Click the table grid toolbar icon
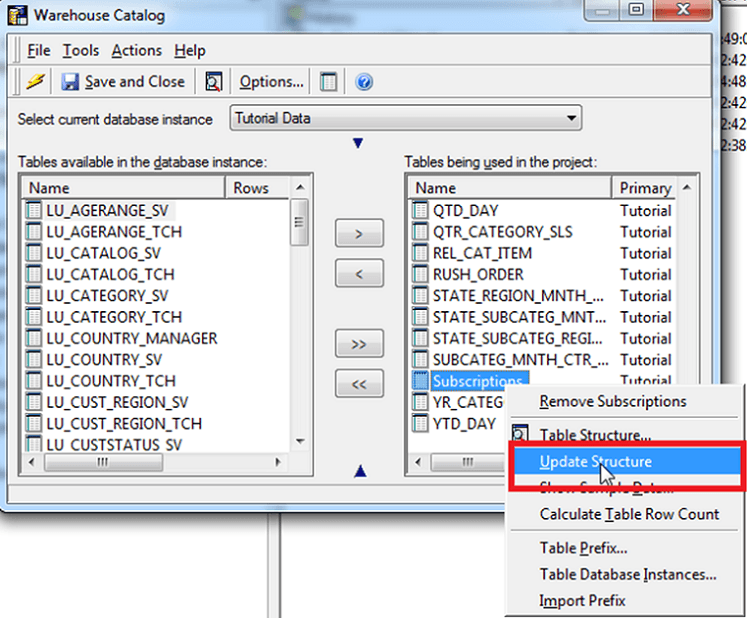This screenshot has height=618, width=747. tap(328, 82)
